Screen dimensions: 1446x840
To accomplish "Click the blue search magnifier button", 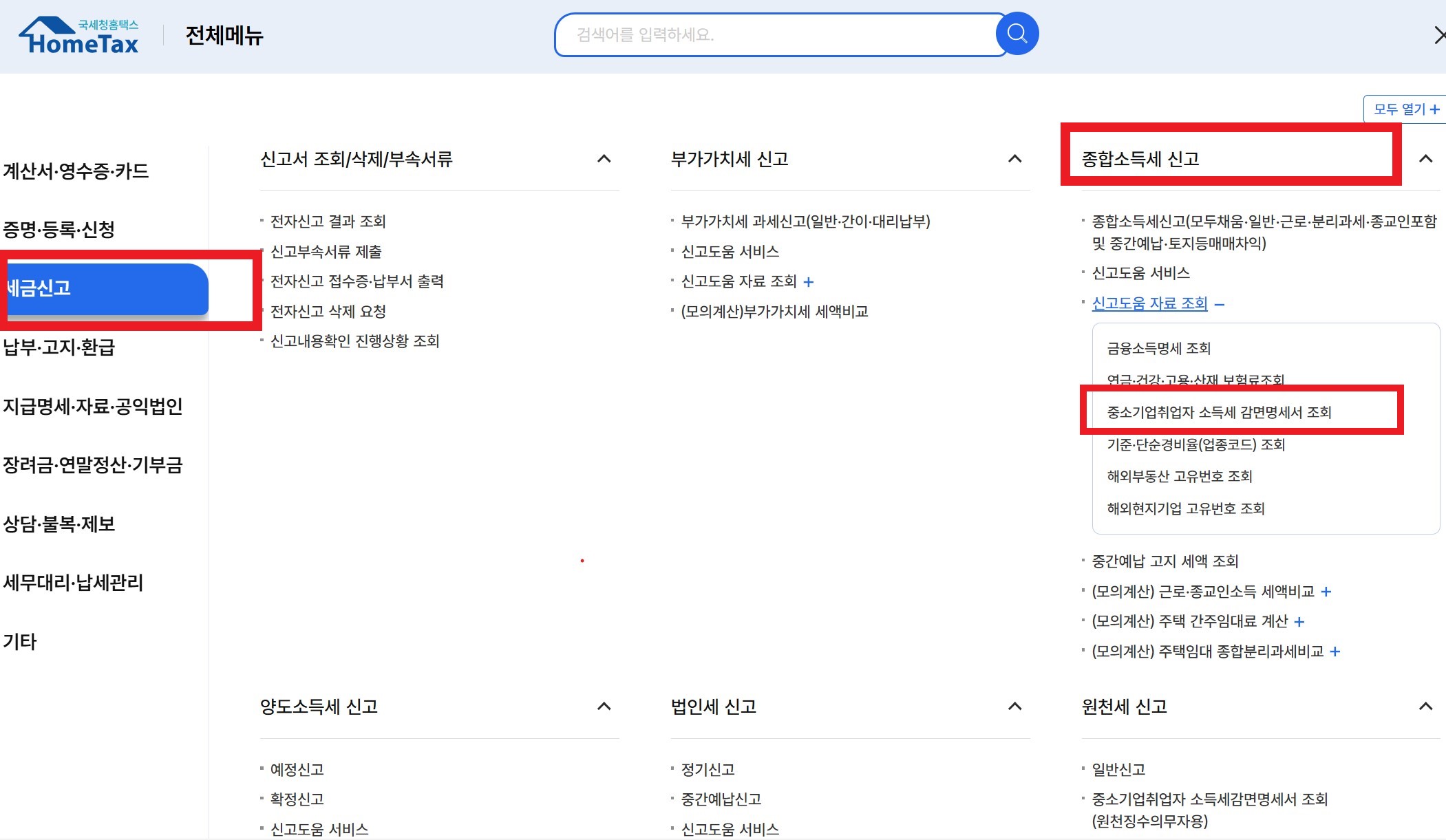I will [x=1017, y=34].
